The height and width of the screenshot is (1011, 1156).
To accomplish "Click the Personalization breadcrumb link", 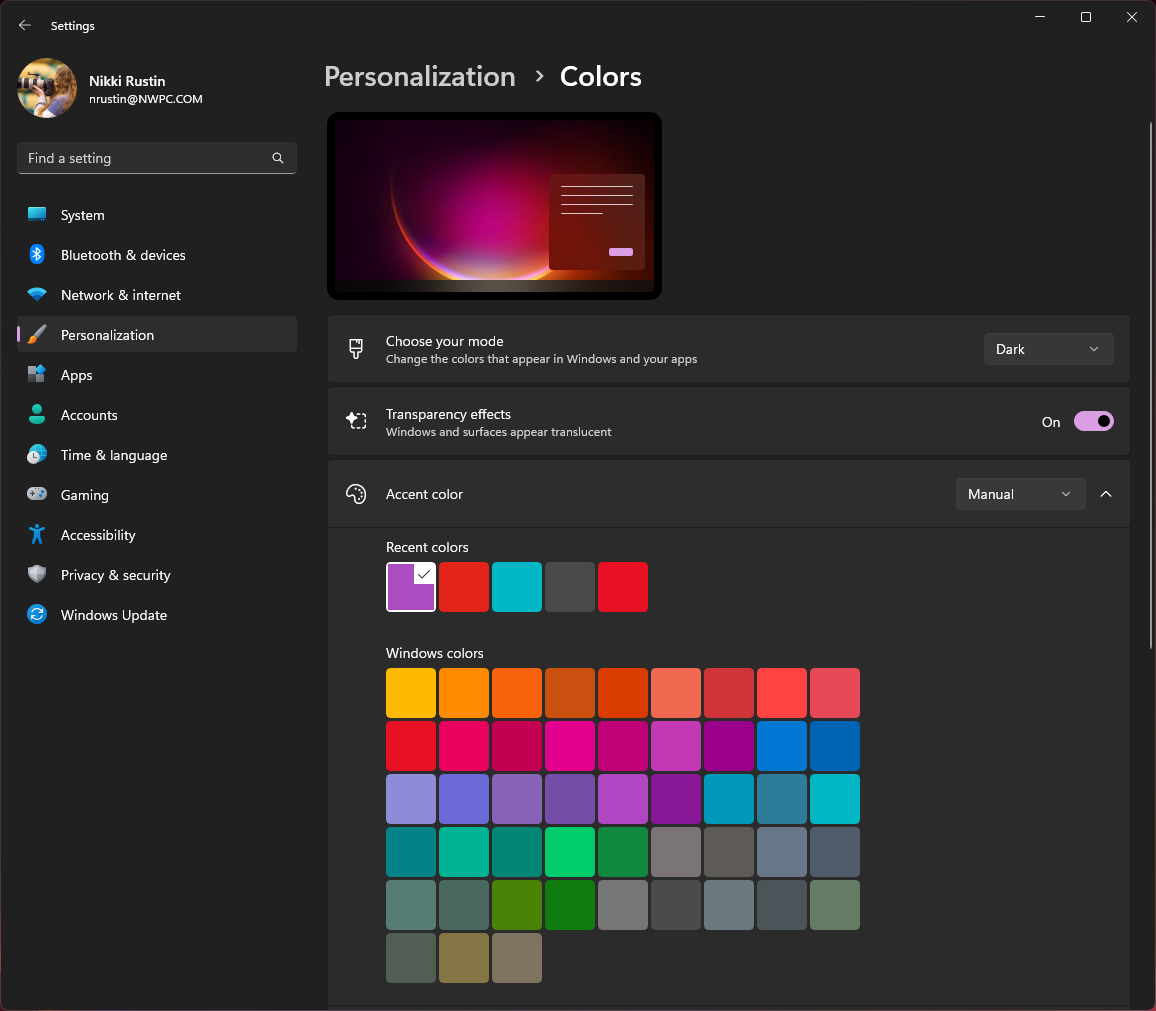I will 419,77.
